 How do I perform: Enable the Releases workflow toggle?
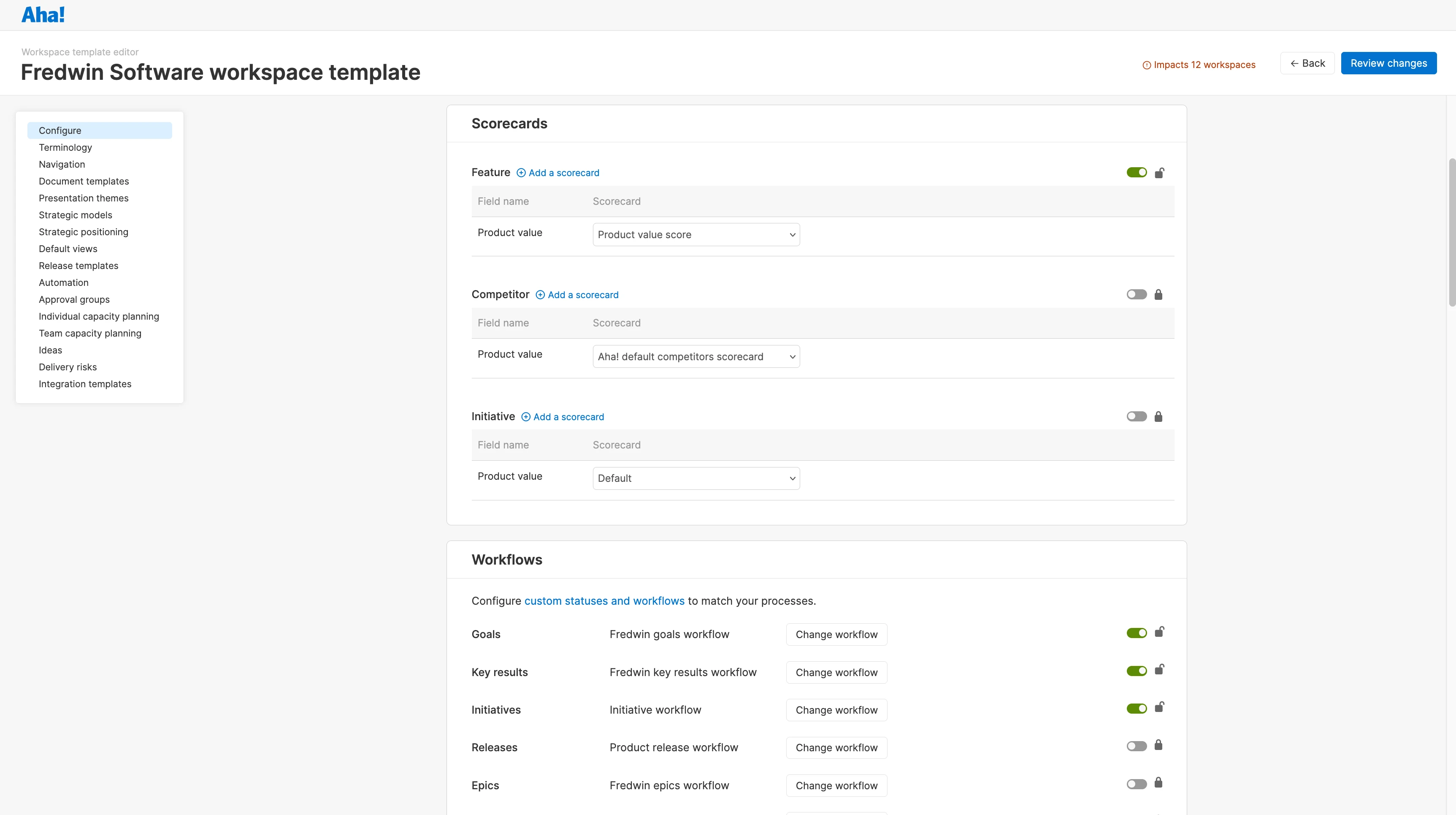[1136, 747]
